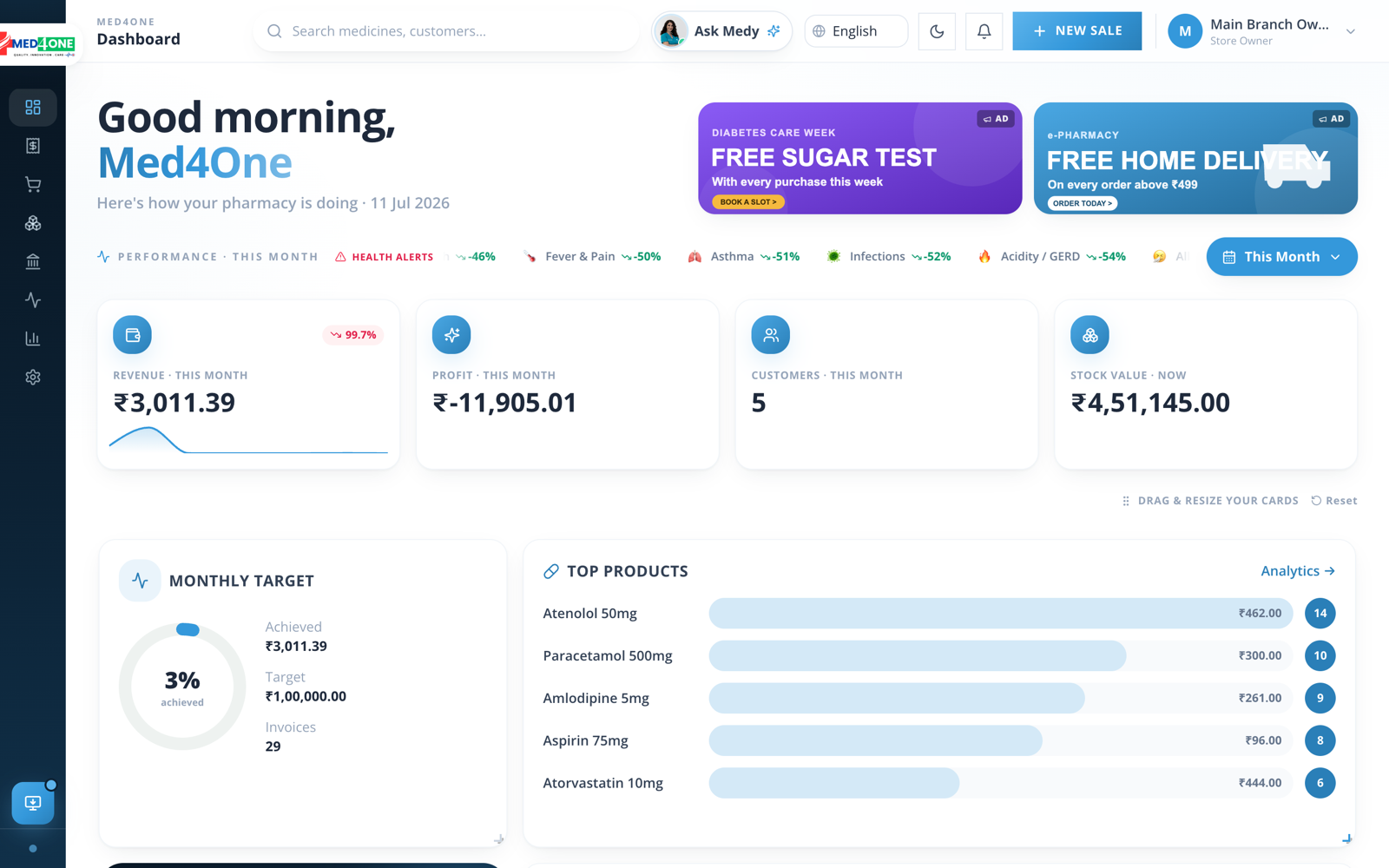Screen dimensions: 1389x868
Task: Click the revenue wallet icon
Action: tap(132, 335)
